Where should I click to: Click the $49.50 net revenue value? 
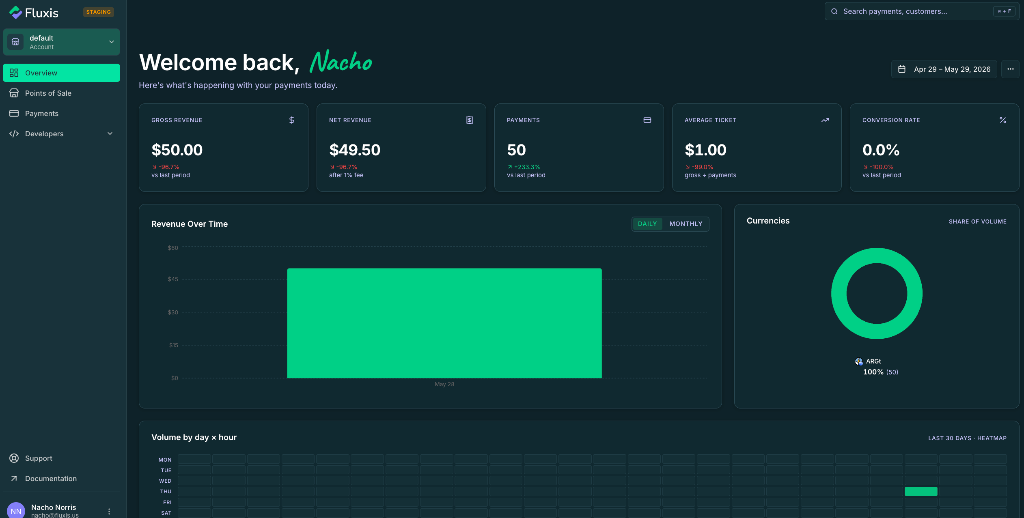click(x=355, y=150)
